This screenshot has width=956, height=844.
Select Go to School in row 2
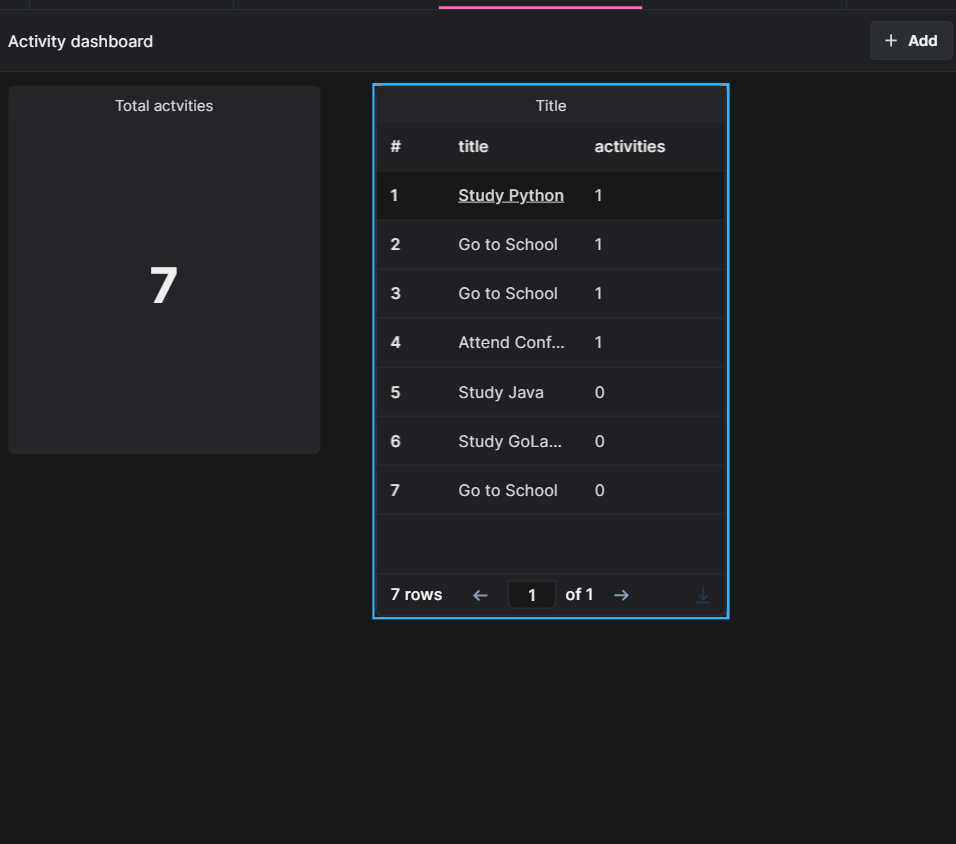tap(508, 245)
